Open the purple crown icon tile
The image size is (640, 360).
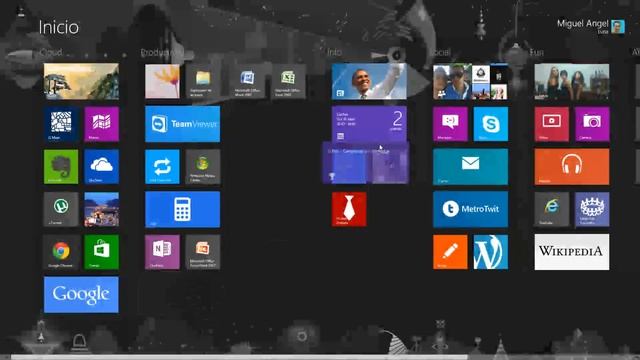592,209
